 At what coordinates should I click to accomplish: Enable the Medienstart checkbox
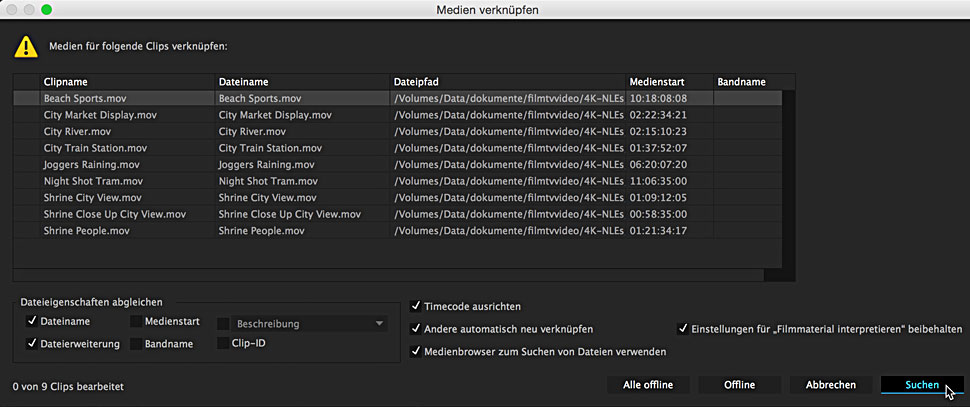136,322
